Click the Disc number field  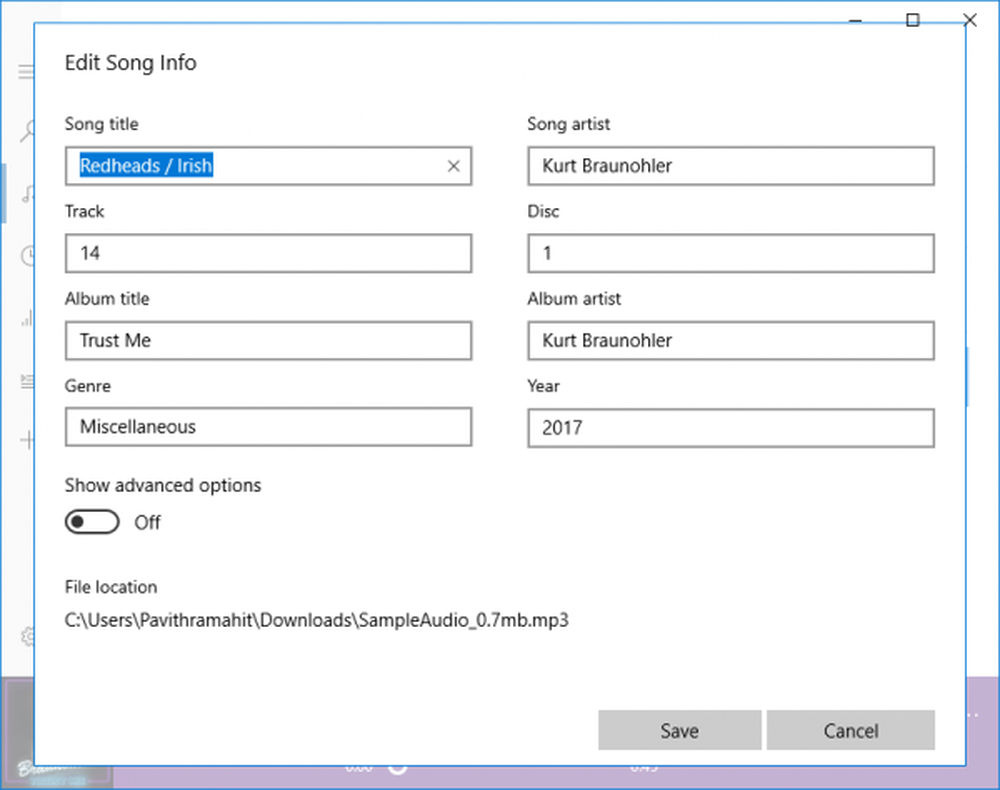point(730,254)
